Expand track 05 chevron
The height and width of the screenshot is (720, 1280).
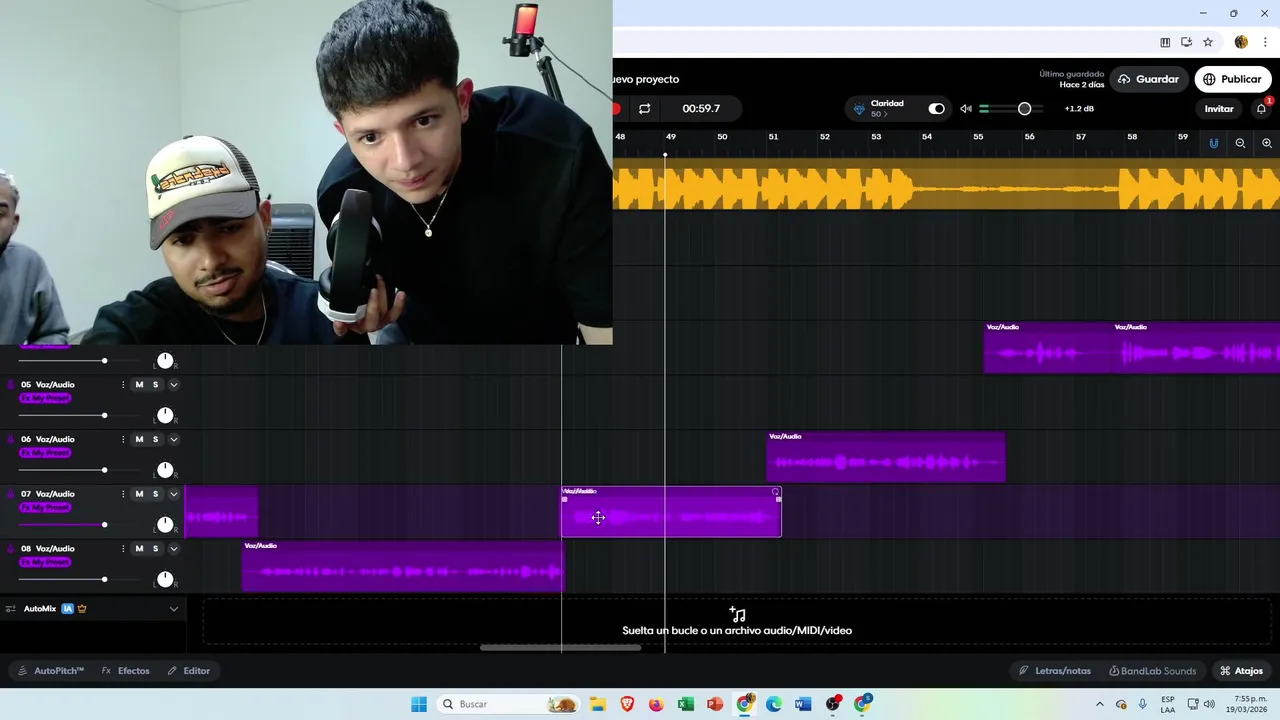click(x=173, y=384)
